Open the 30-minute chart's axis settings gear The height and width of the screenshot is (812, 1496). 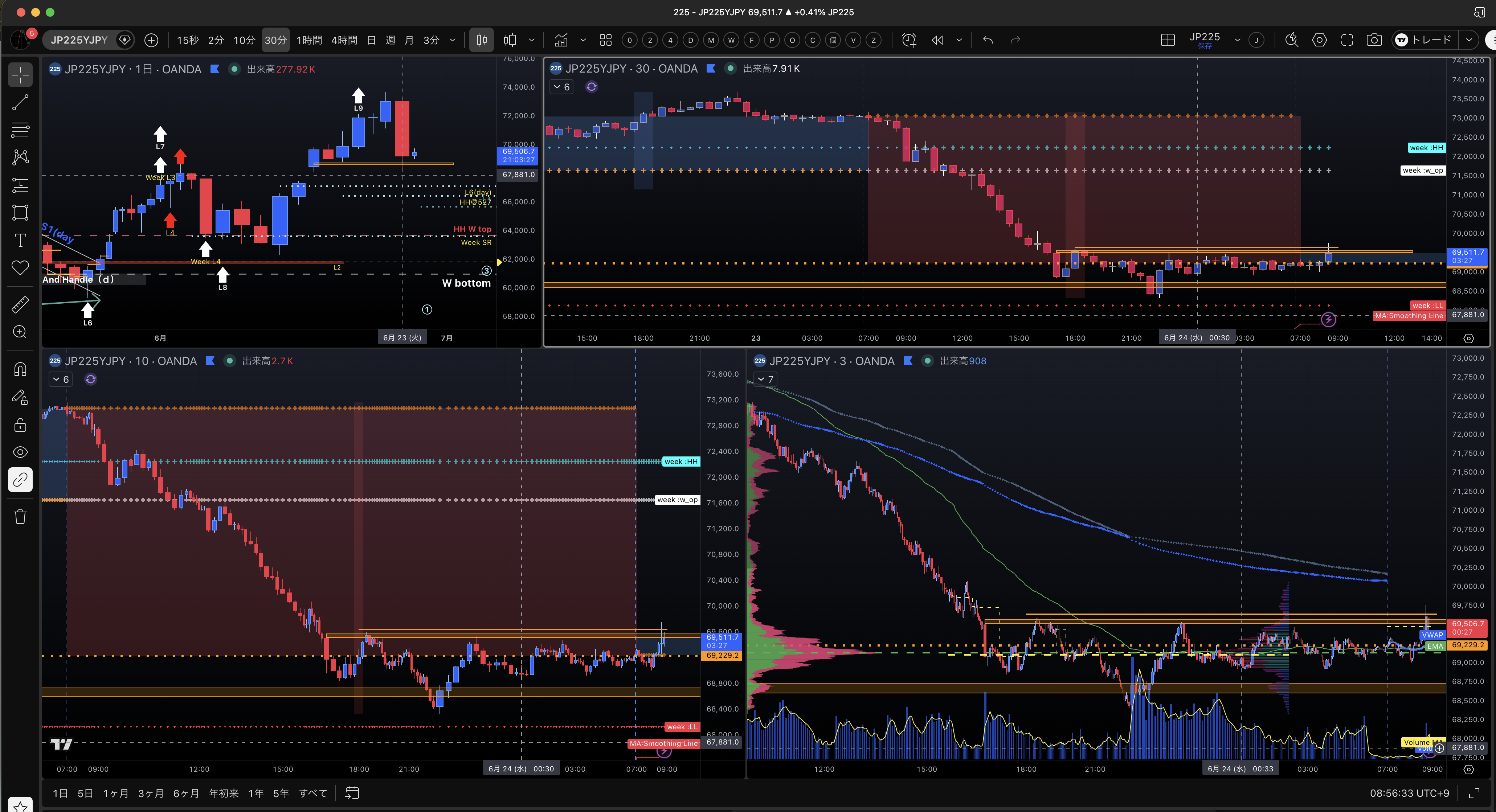click(1469, 339)
